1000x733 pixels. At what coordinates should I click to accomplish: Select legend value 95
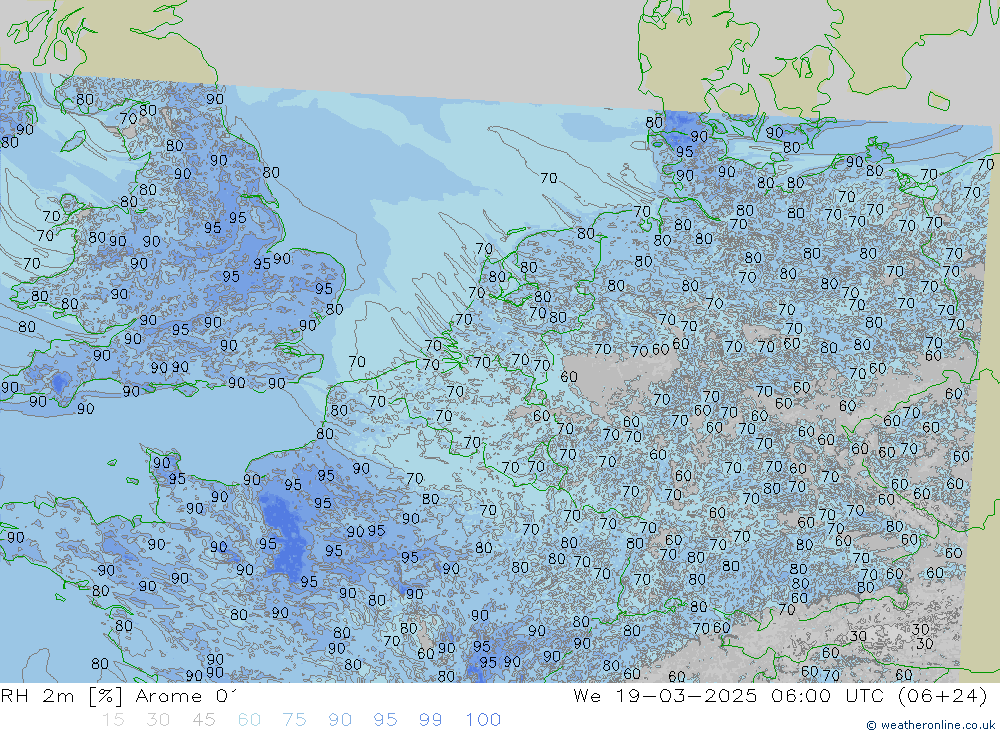385,720
